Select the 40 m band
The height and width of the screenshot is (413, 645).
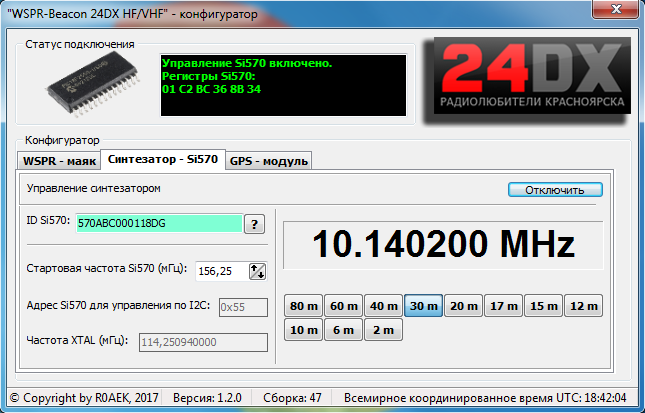point(383,306)
